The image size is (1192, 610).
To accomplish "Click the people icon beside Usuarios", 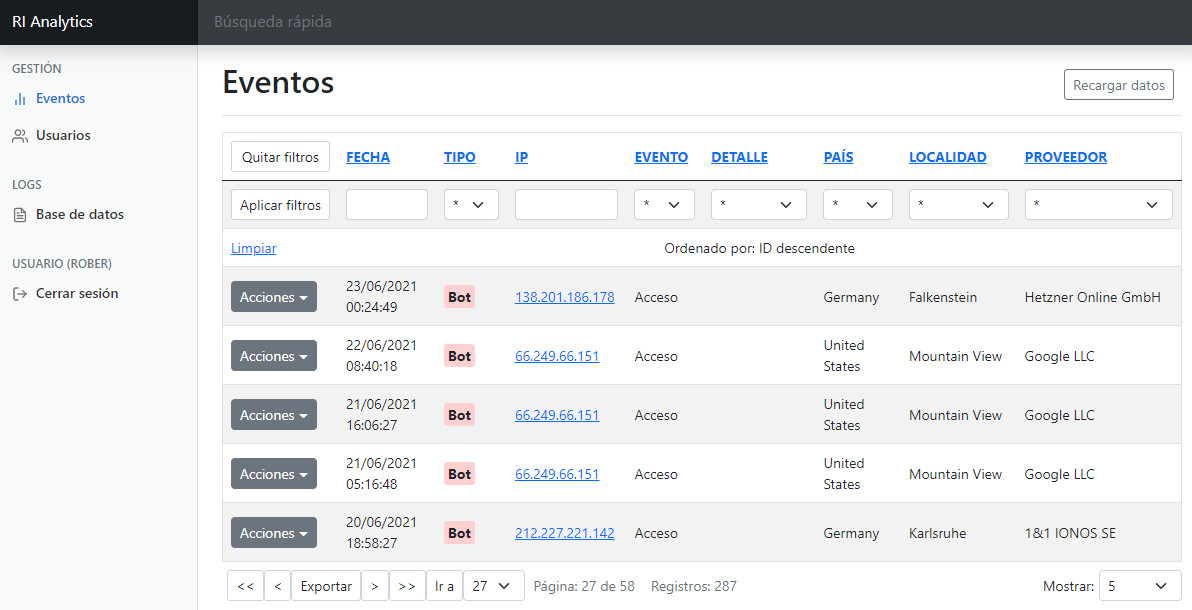I will pos(19,135).
